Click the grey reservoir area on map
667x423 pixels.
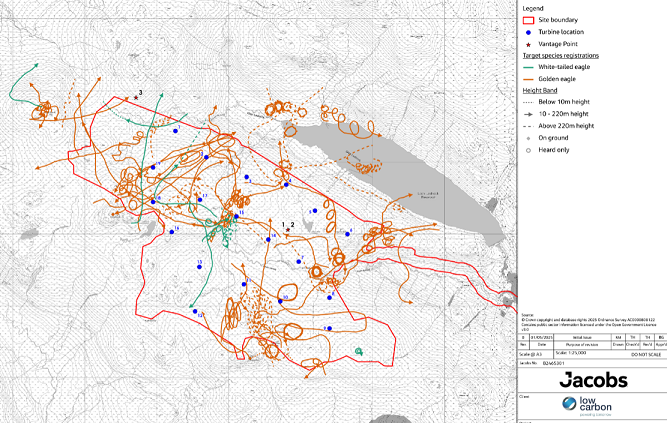(x=400, y=170)
